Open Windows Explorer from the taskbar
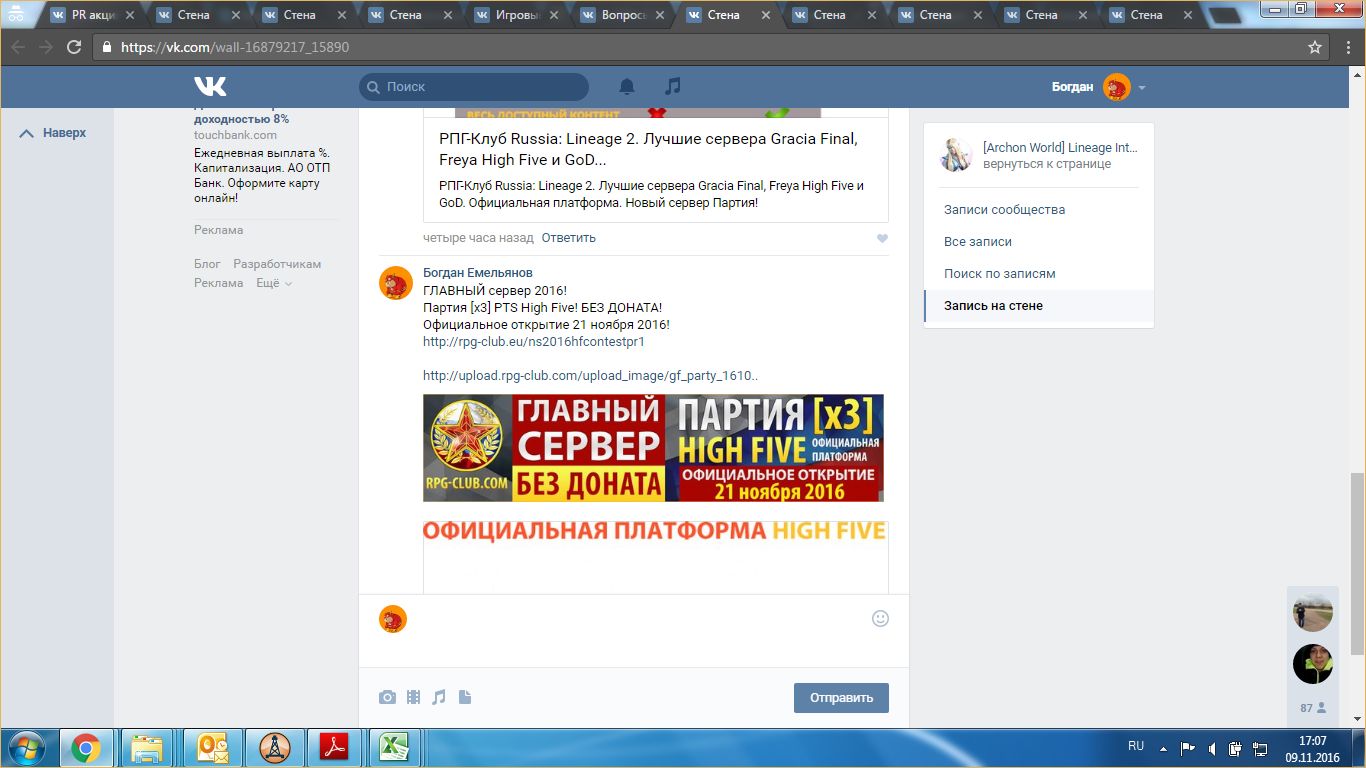 [147, 748]
